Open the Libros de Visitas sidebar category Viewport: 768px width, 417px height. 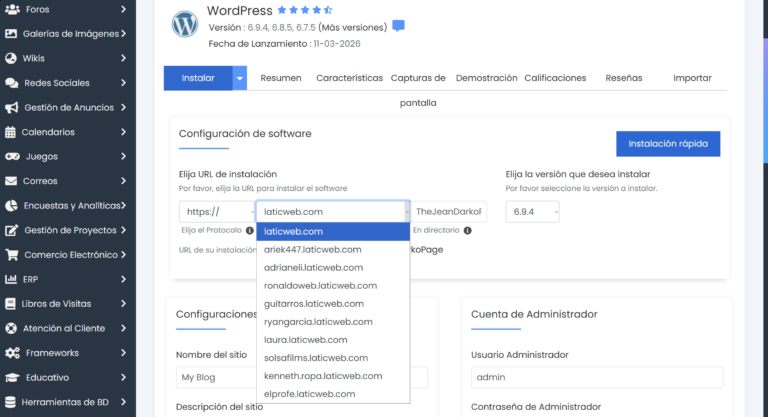[68, 304]
